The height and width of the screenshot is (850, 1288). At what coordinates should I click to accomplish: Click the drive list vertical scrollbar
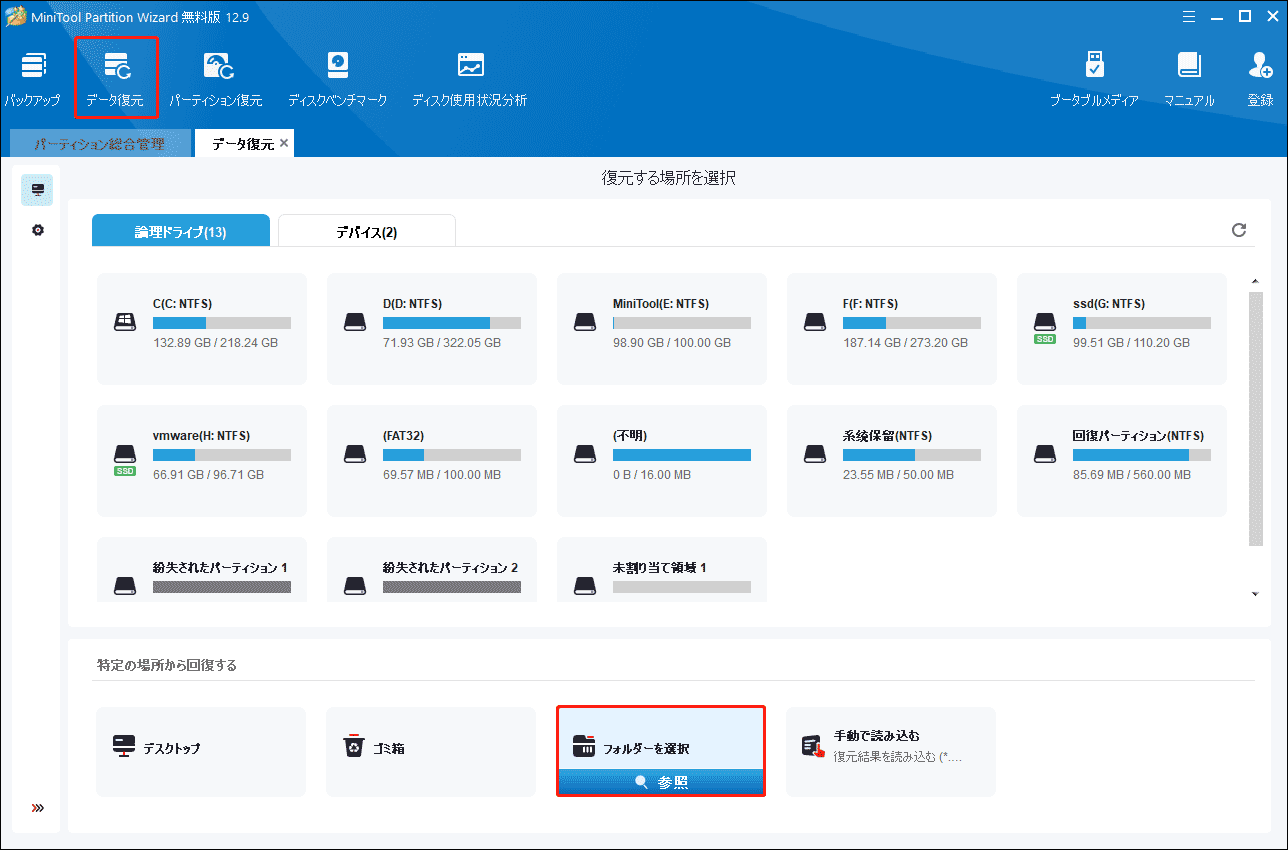tap(1255, 420)
